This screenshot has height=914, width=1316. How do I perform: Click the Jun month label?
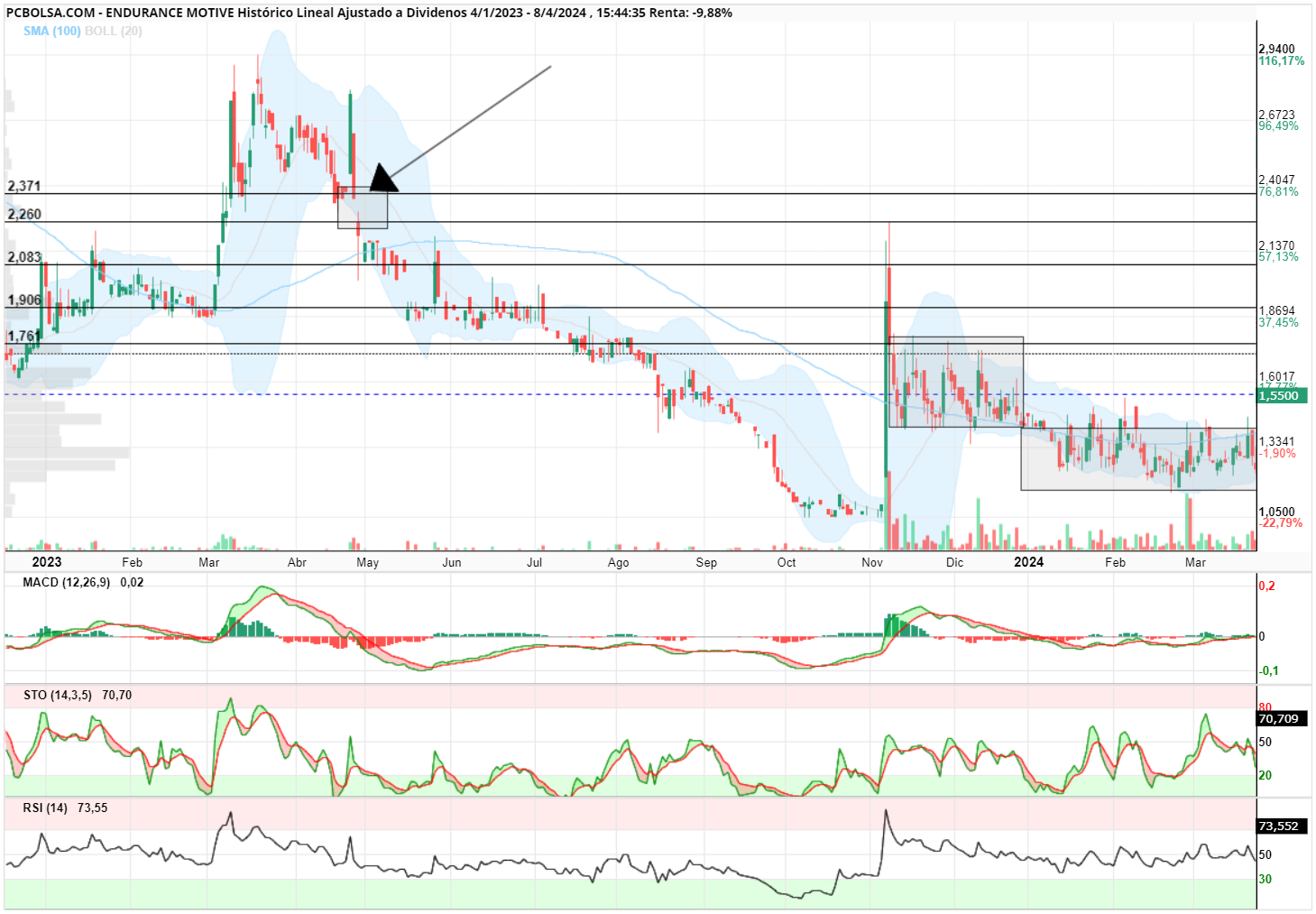coord(452,562)
